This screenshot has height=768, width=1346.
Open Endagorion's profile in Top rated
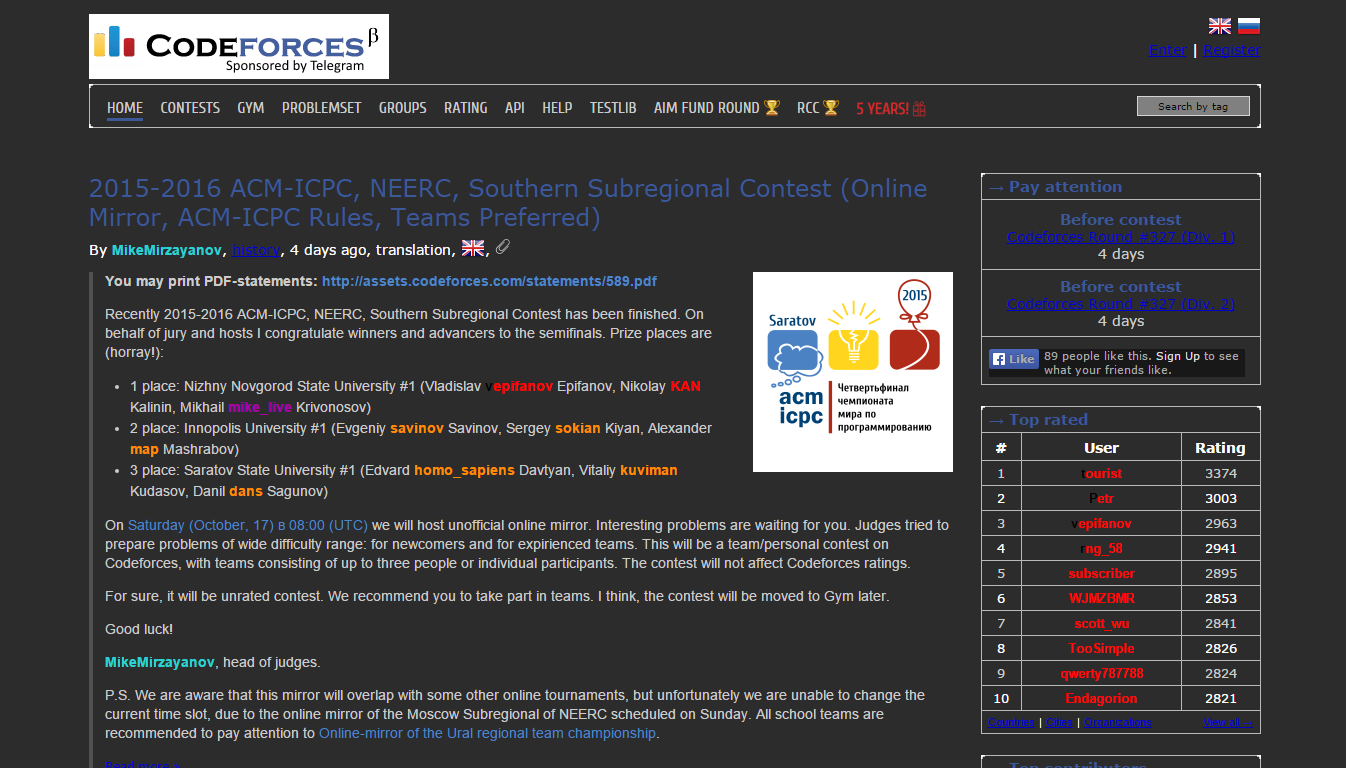(x=1101, y=698)
